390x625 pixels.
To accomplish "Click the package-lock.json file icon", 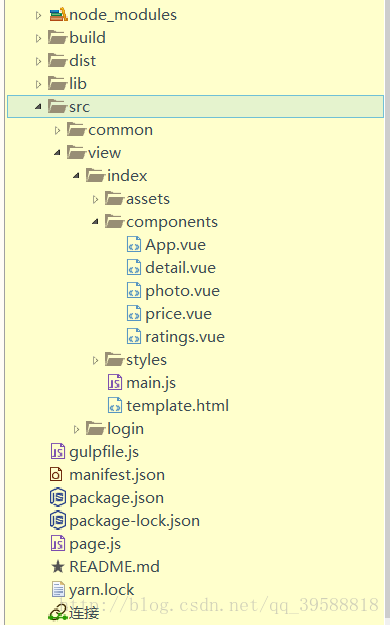I will (58, 521).
